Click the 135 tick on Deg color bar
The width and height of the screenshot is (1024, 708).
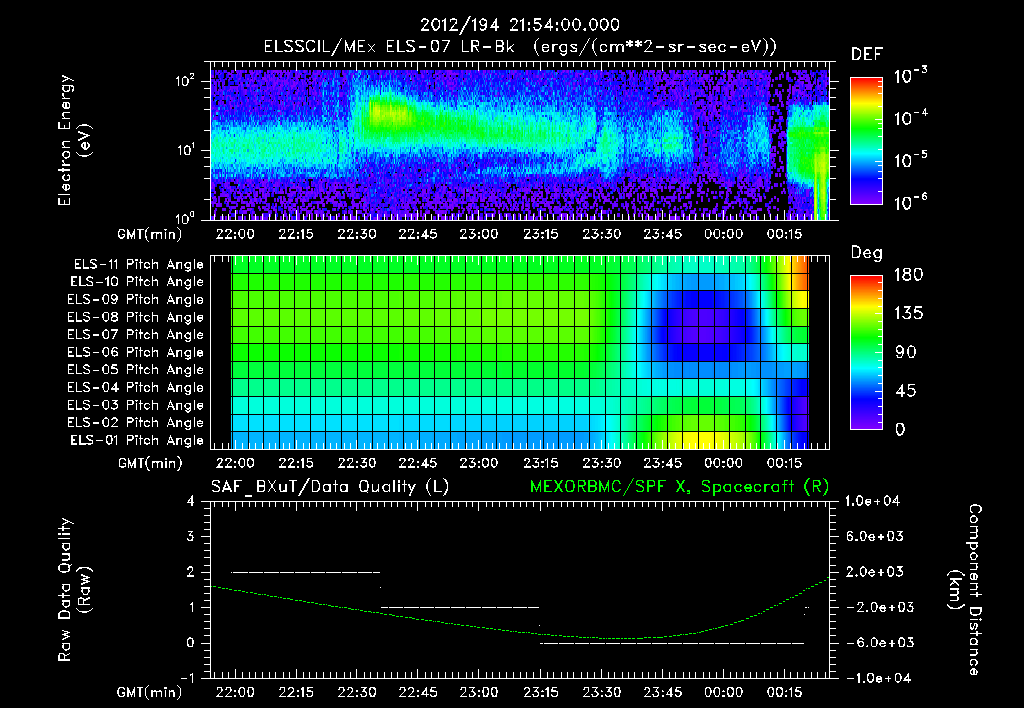(908, 314)
